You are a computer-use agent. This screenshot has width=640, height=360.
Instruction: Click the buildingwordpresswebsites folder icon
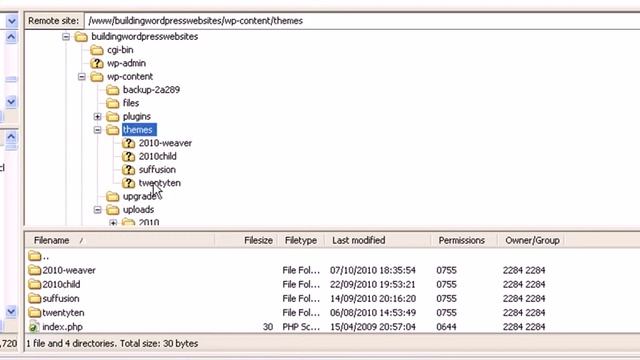click(x=81, y=37)
